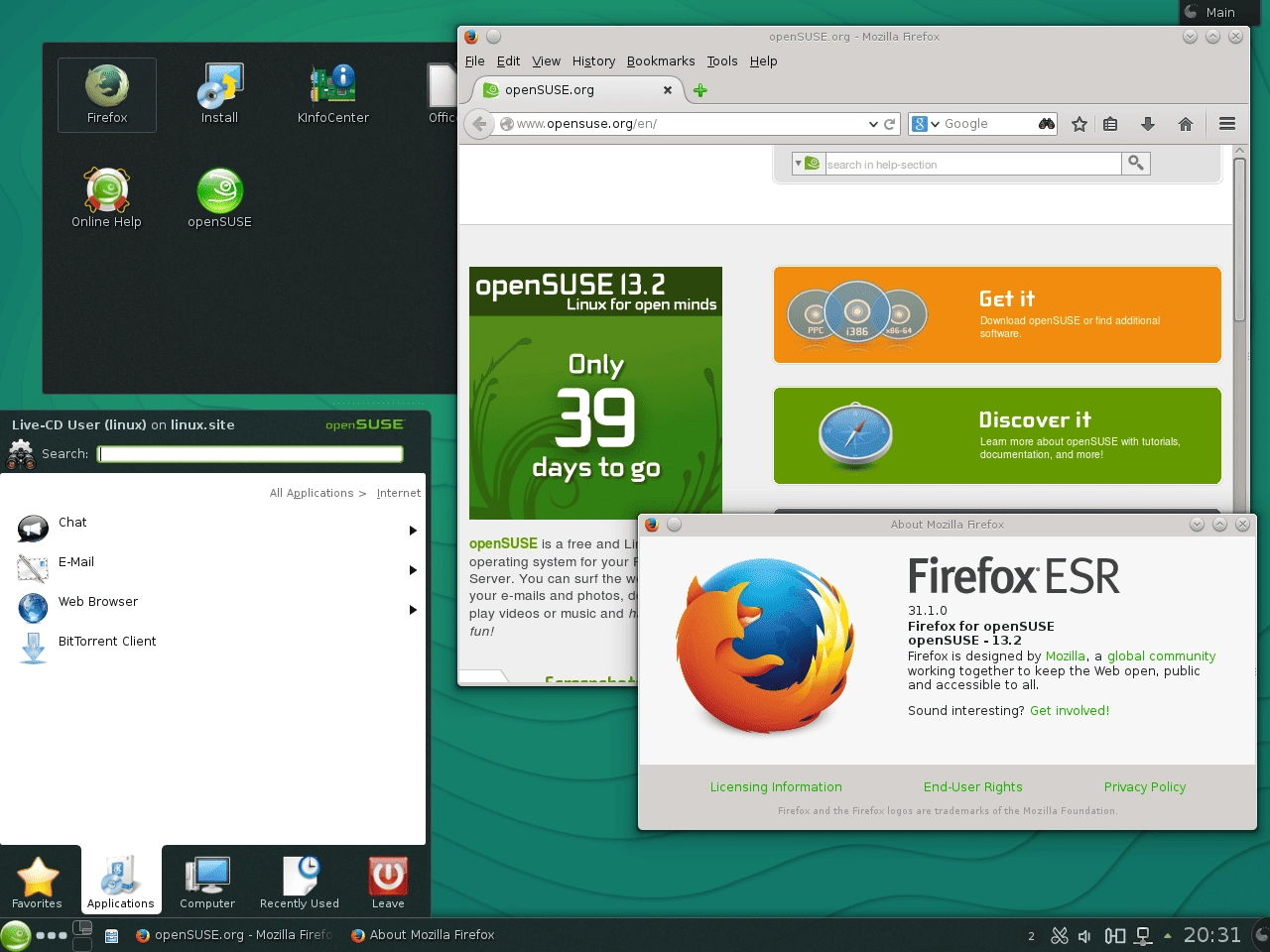Open the Firefox History menu
Image resolution: width=1270 pixels, height=952 pixels.
593,61
